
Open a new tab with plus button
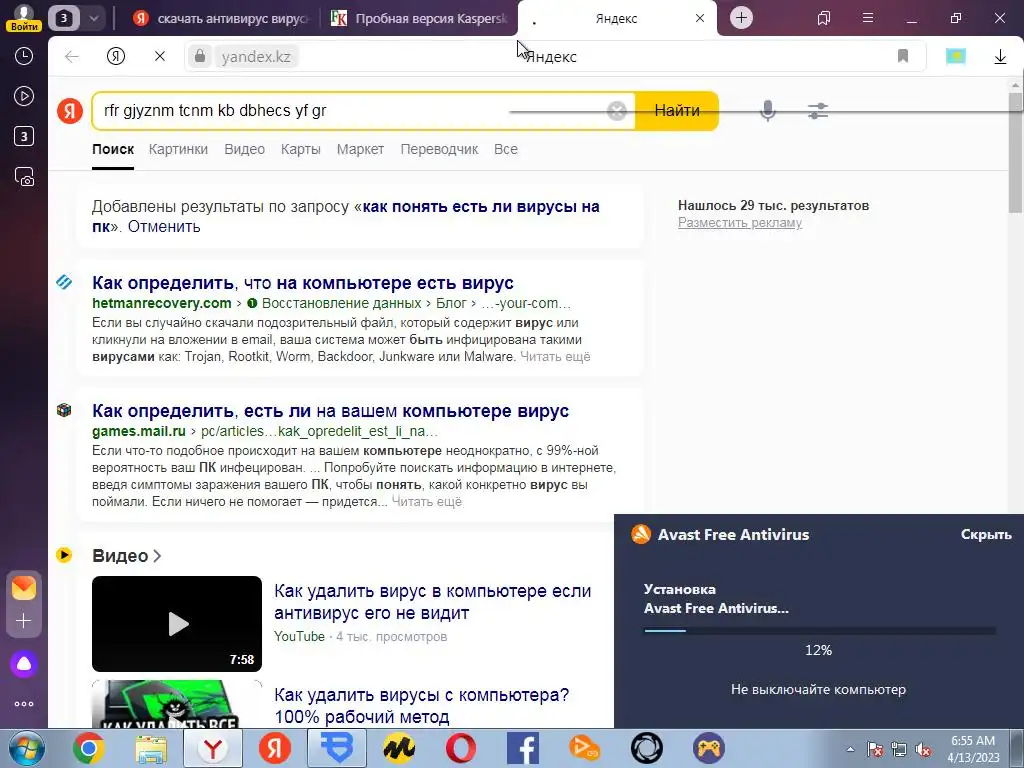tap(741, 18)
